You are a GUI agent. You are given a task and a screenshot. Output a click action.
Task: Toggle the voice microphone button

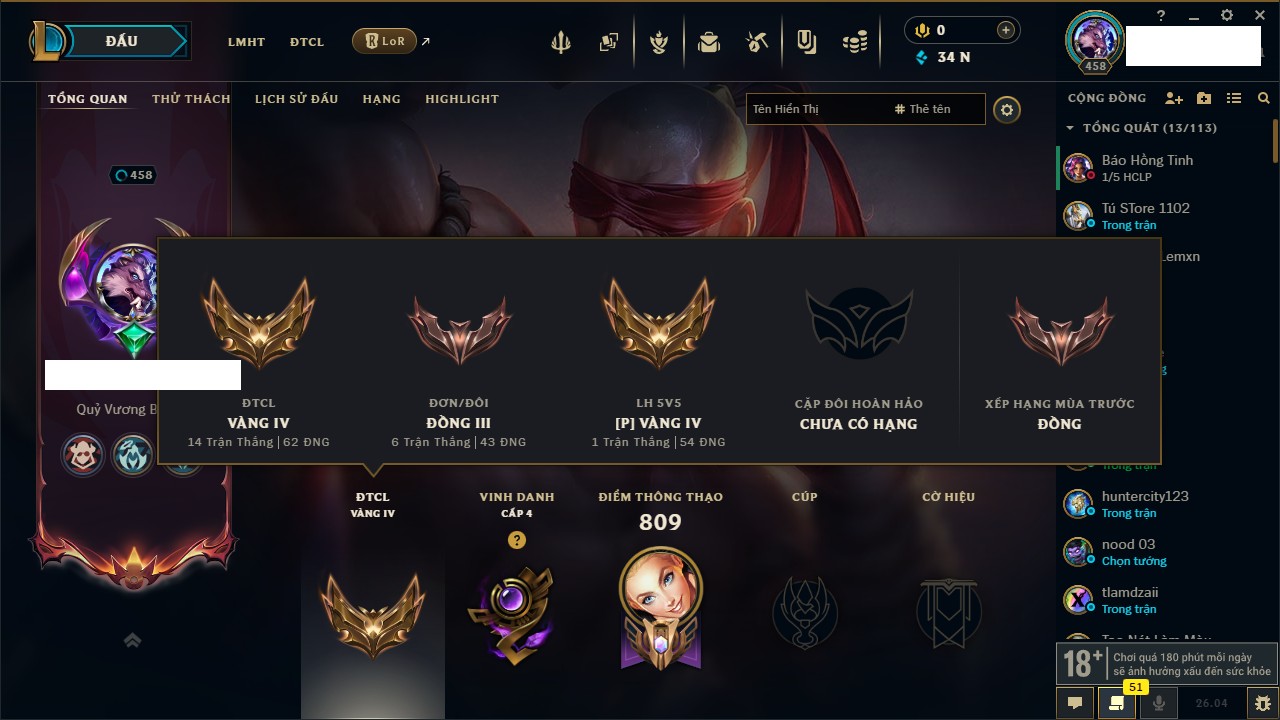tap(1159, 703)
